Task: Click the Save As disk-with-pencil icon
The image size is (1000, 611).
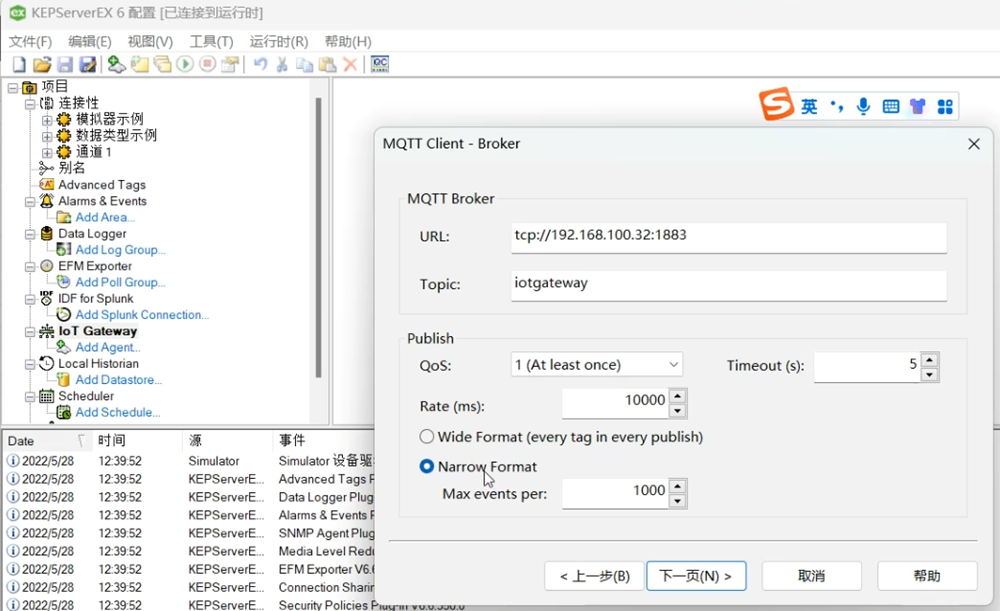Action: [87, 64]
